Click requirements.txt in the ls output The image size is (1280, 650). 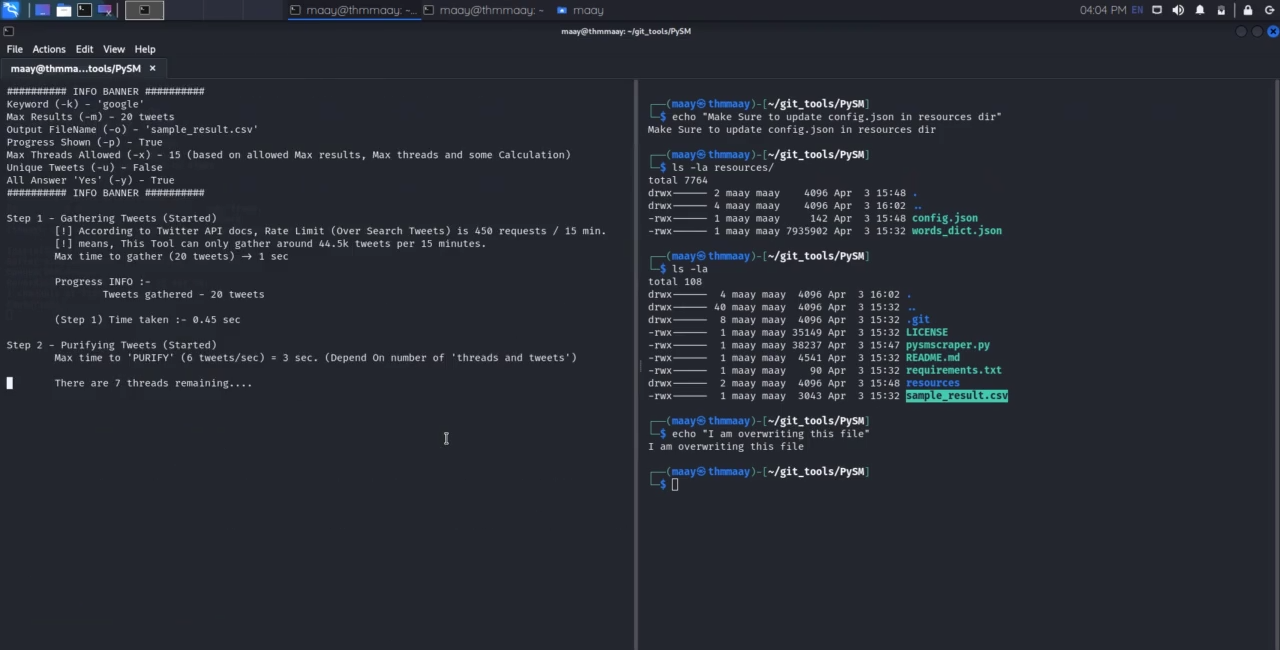click(x=954, y=370)
